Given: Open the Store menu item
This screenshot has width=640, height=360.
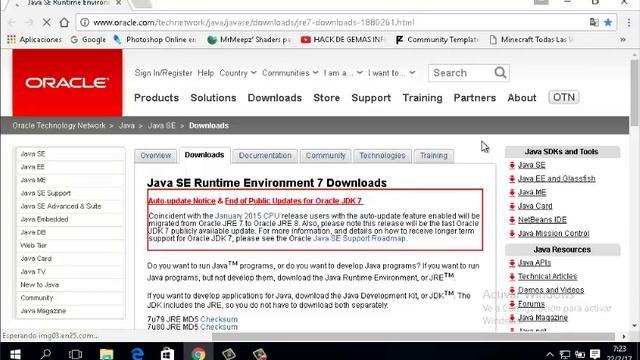Looking at the screenshot, I should (x=327, y=98).
